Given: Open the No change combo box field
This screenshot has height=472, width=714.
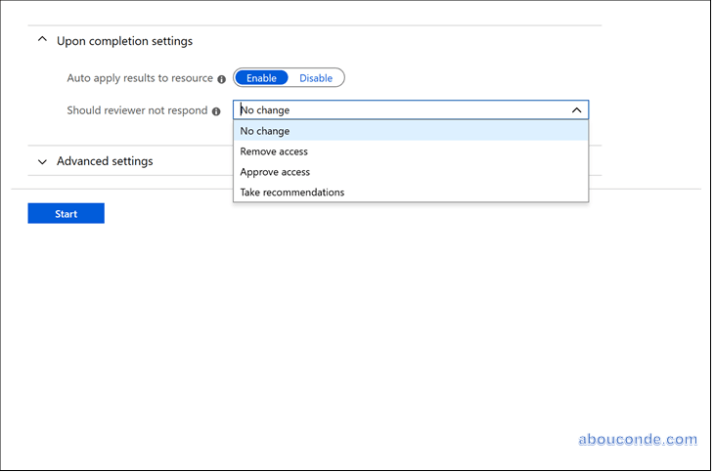Looking at the screenshot, I should (400, 111).
